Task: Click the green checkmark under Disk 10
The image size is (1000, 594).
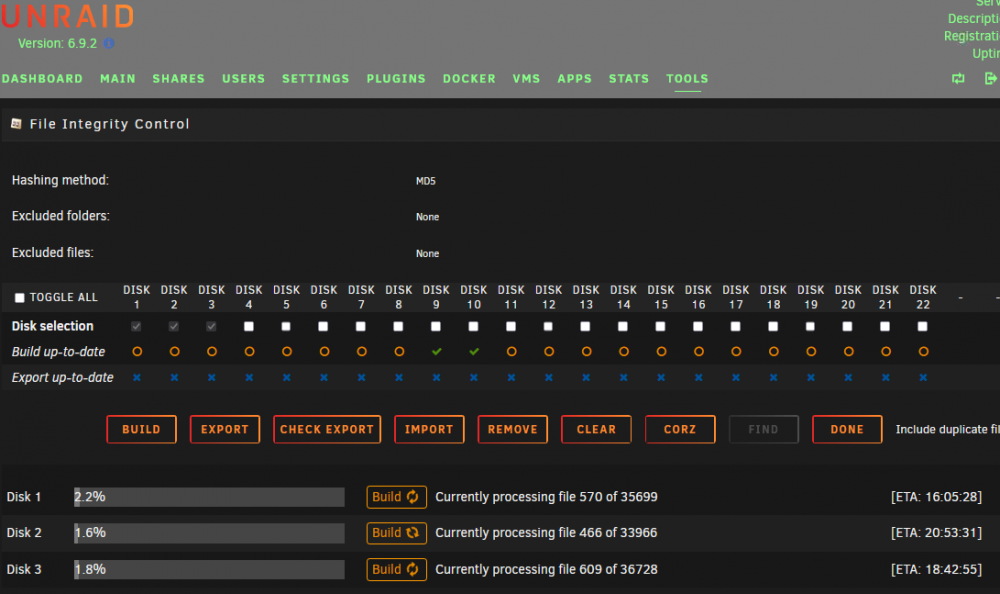Action: pos(474,352)
